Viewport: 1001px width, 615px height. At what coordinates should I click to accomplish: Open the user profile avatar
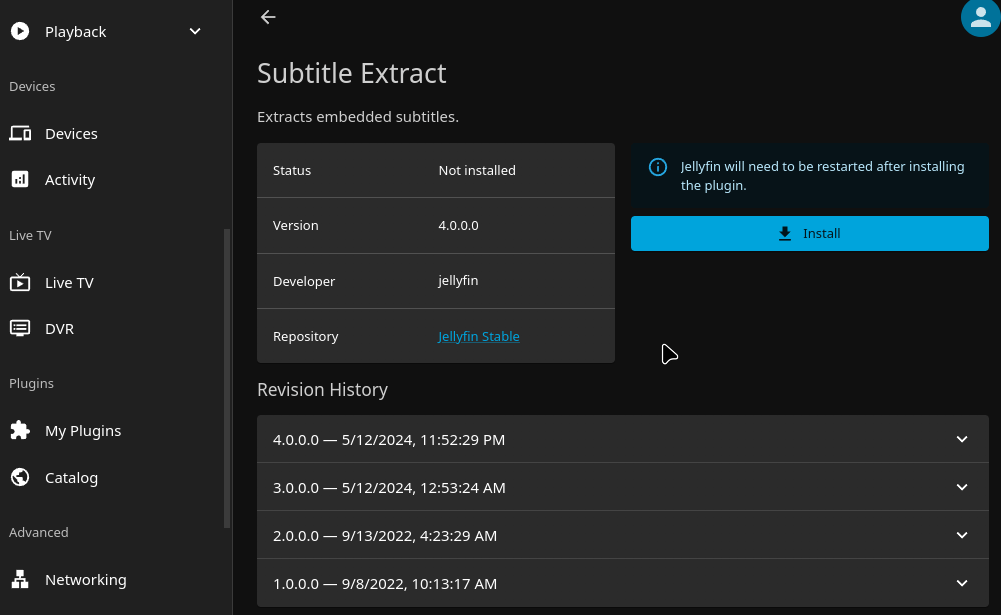981,17
